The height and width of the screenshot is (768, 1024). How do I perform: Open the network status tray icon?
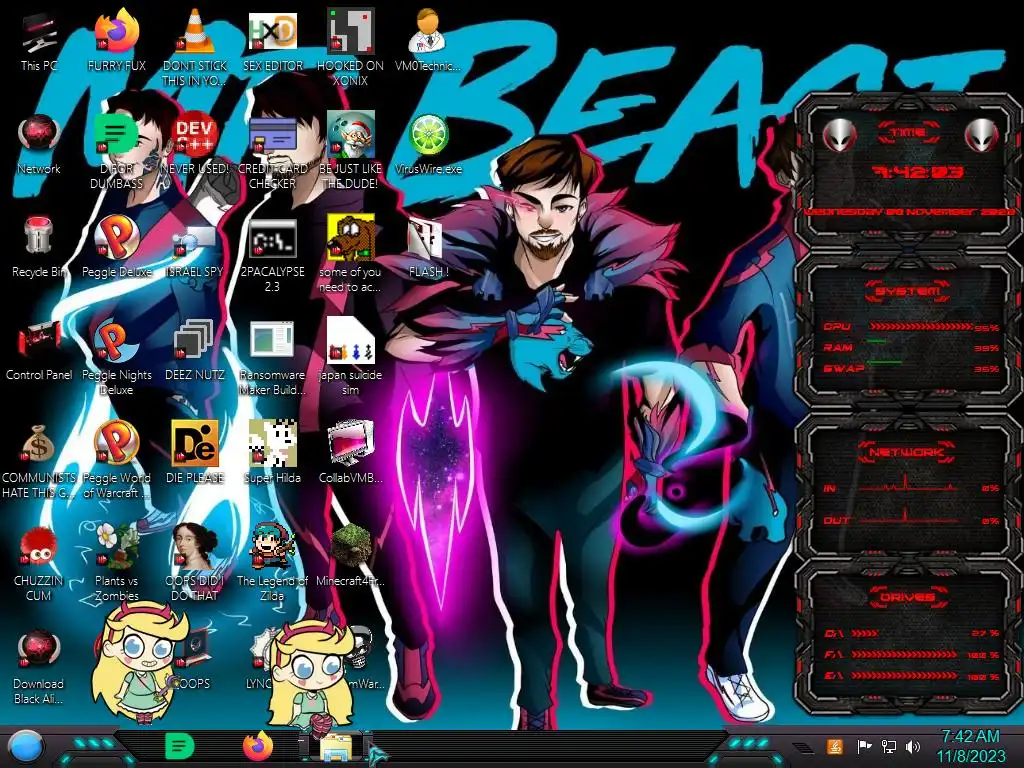889,746
